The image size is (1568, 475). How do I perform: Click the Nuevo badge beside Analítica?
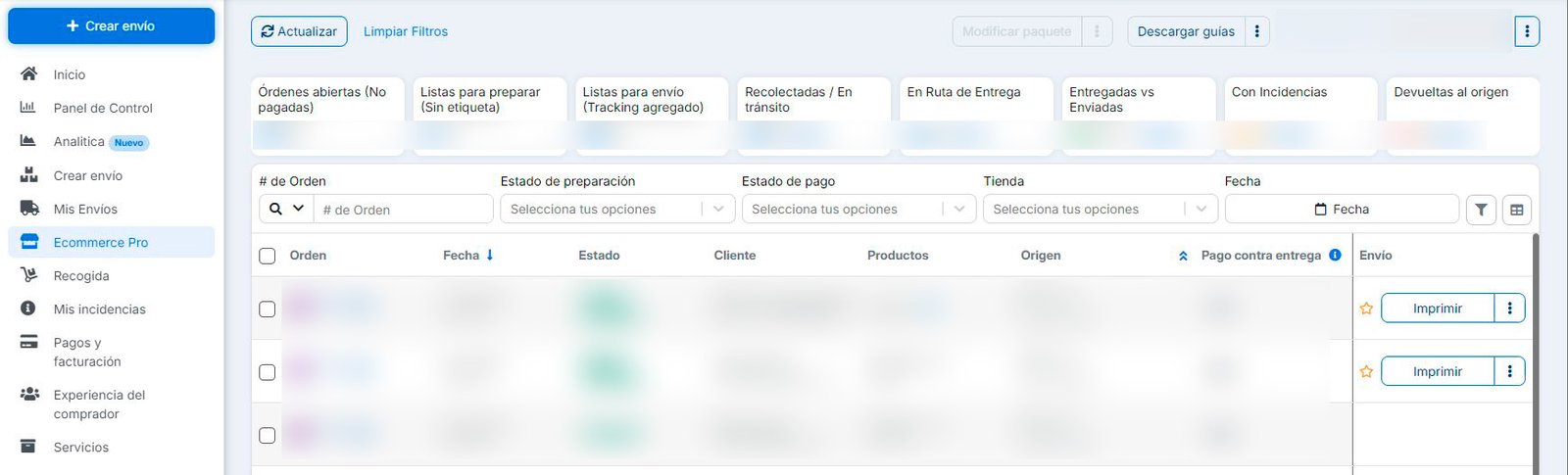(128, 142)
